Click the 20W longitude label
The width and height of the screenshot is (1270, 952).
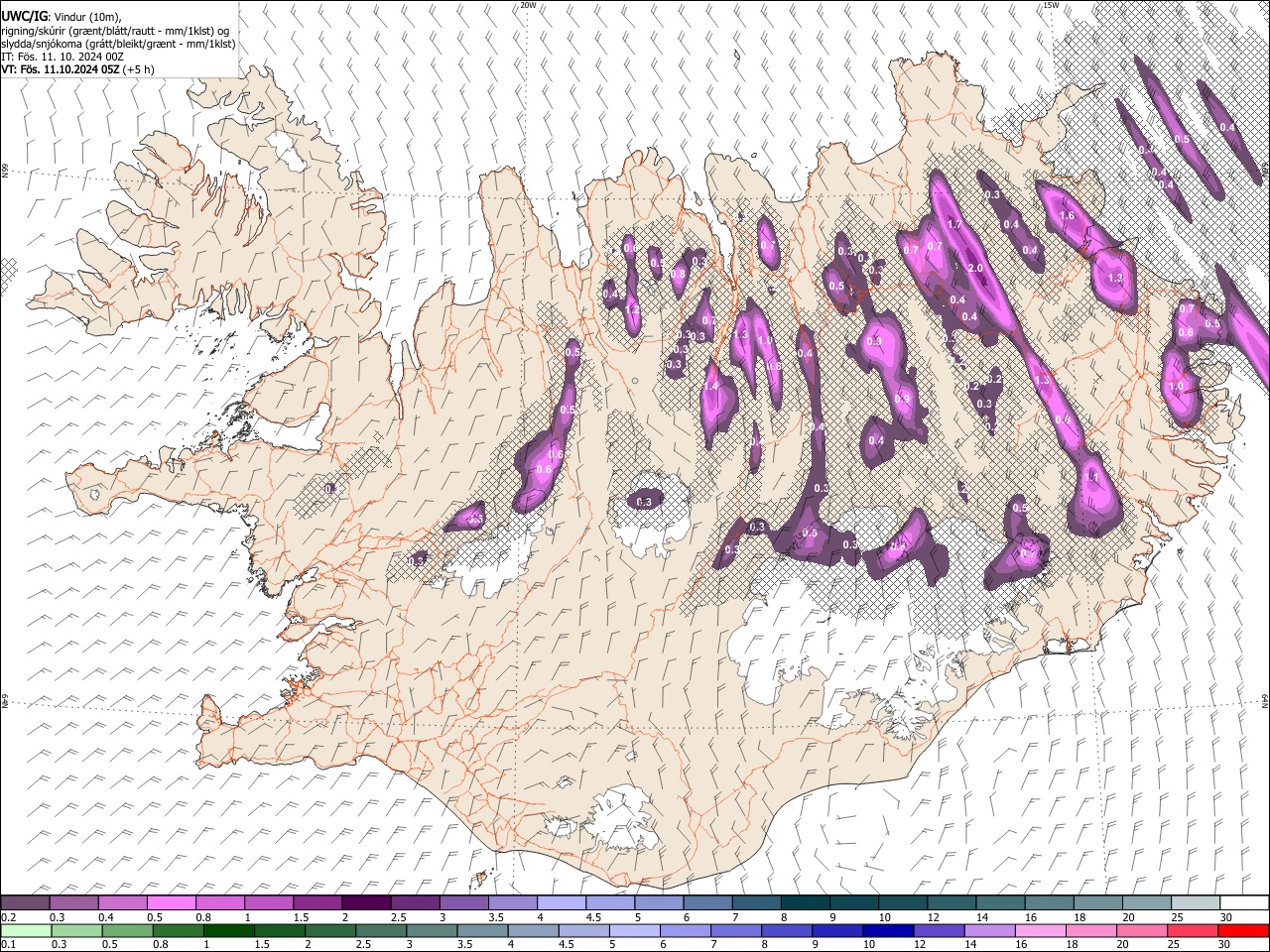click(x=528, y=5)
